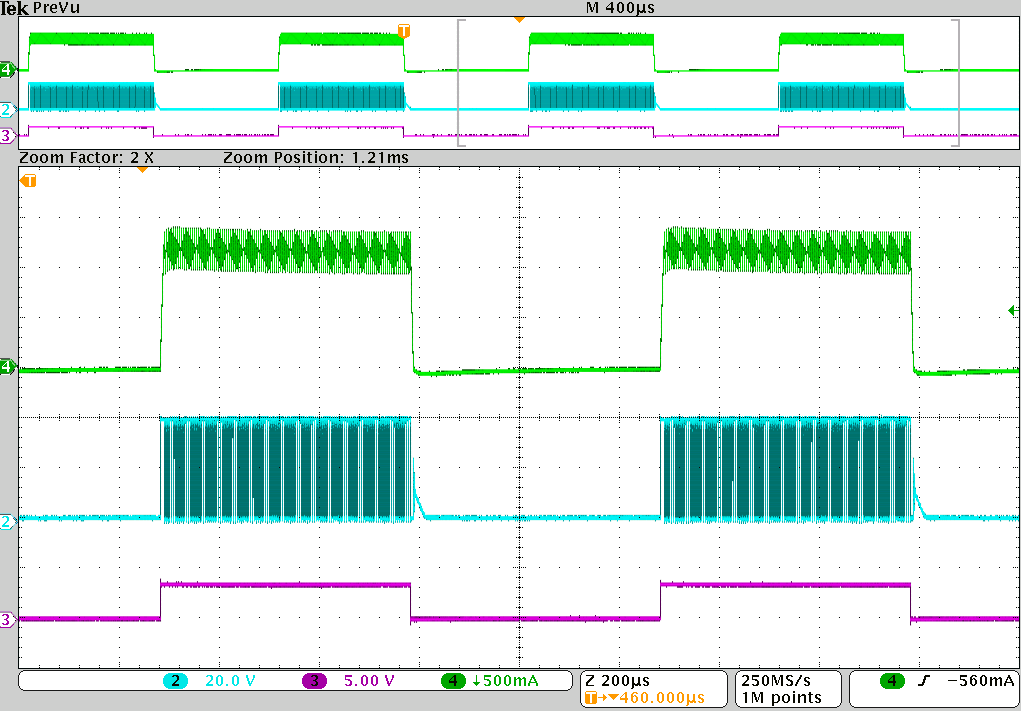1021x711 pixels.
Task: Toggle the magenta channel 3 badge
Action: [314, 681]
